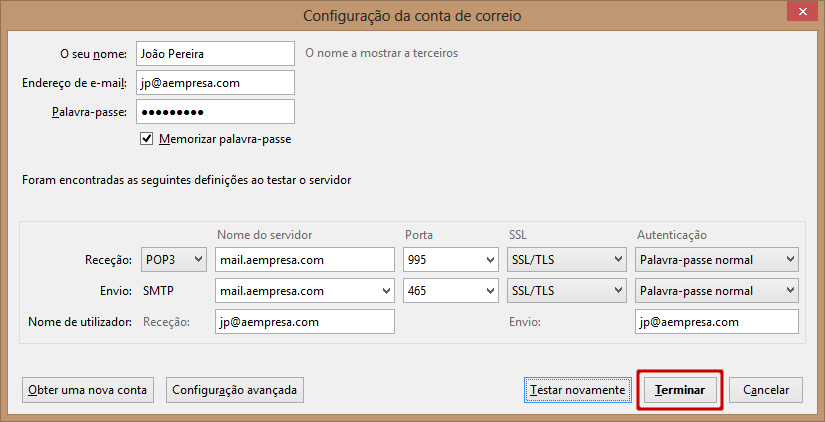The width and height of the screenshot is (825, 422).
Task: Click the Endereço de e-mail field
Action: 215,83
